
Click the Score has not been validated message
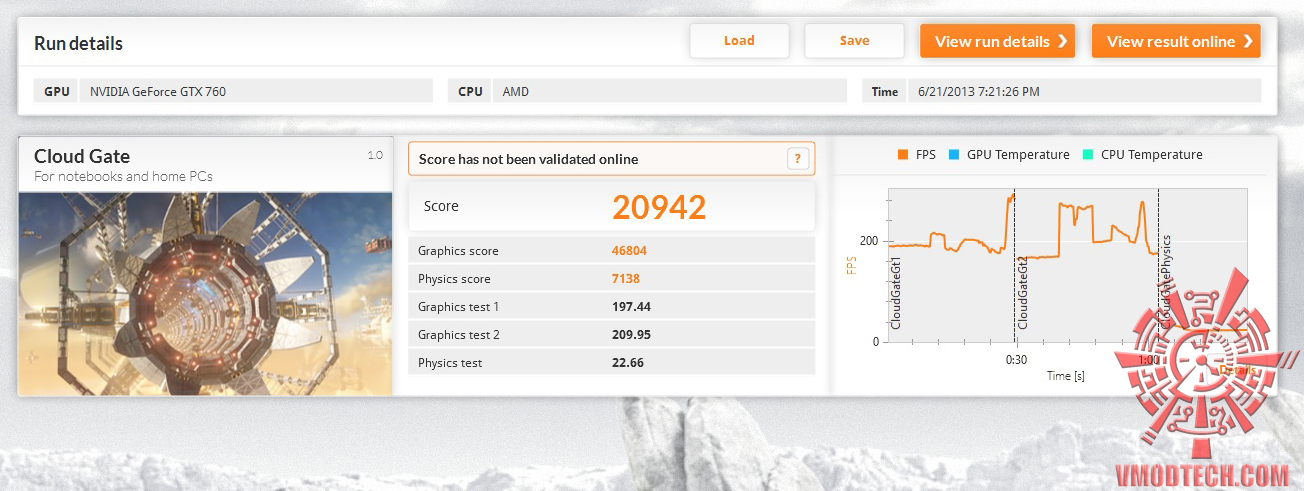click(x=528, y=159)
